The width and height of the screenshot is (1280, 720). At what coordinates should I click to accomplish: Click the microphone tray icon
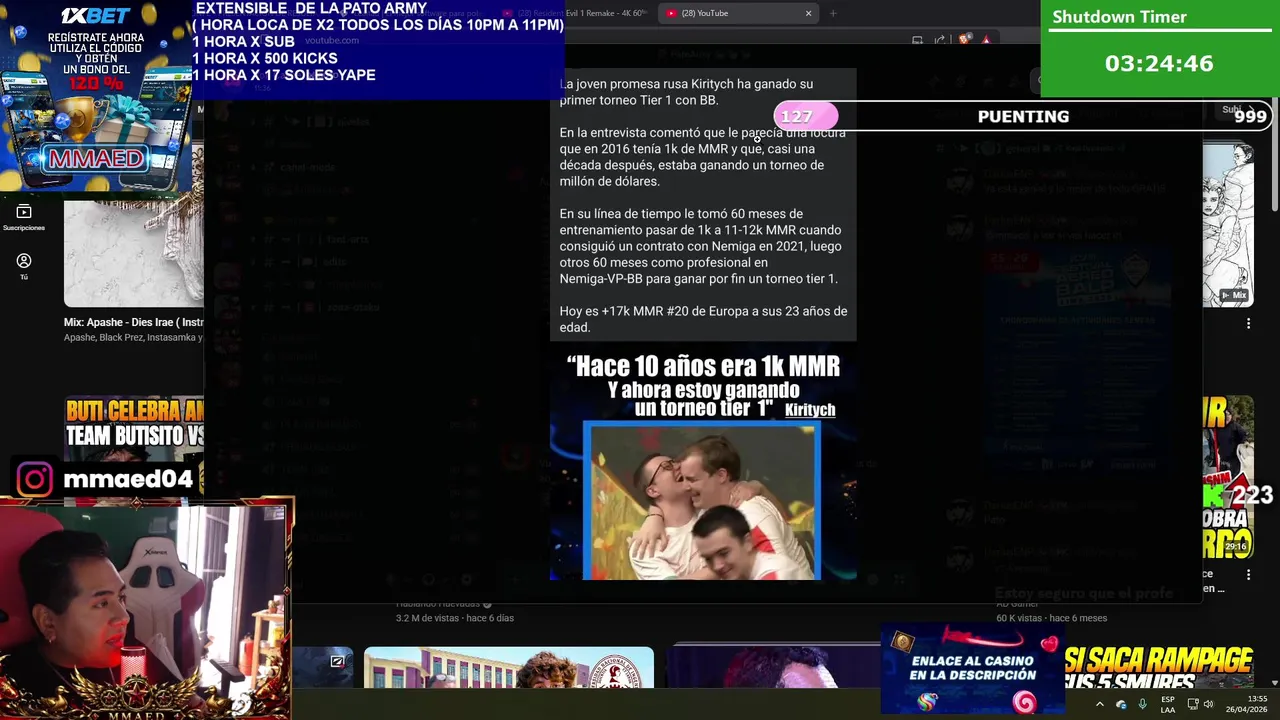[x=1142, y=704]
